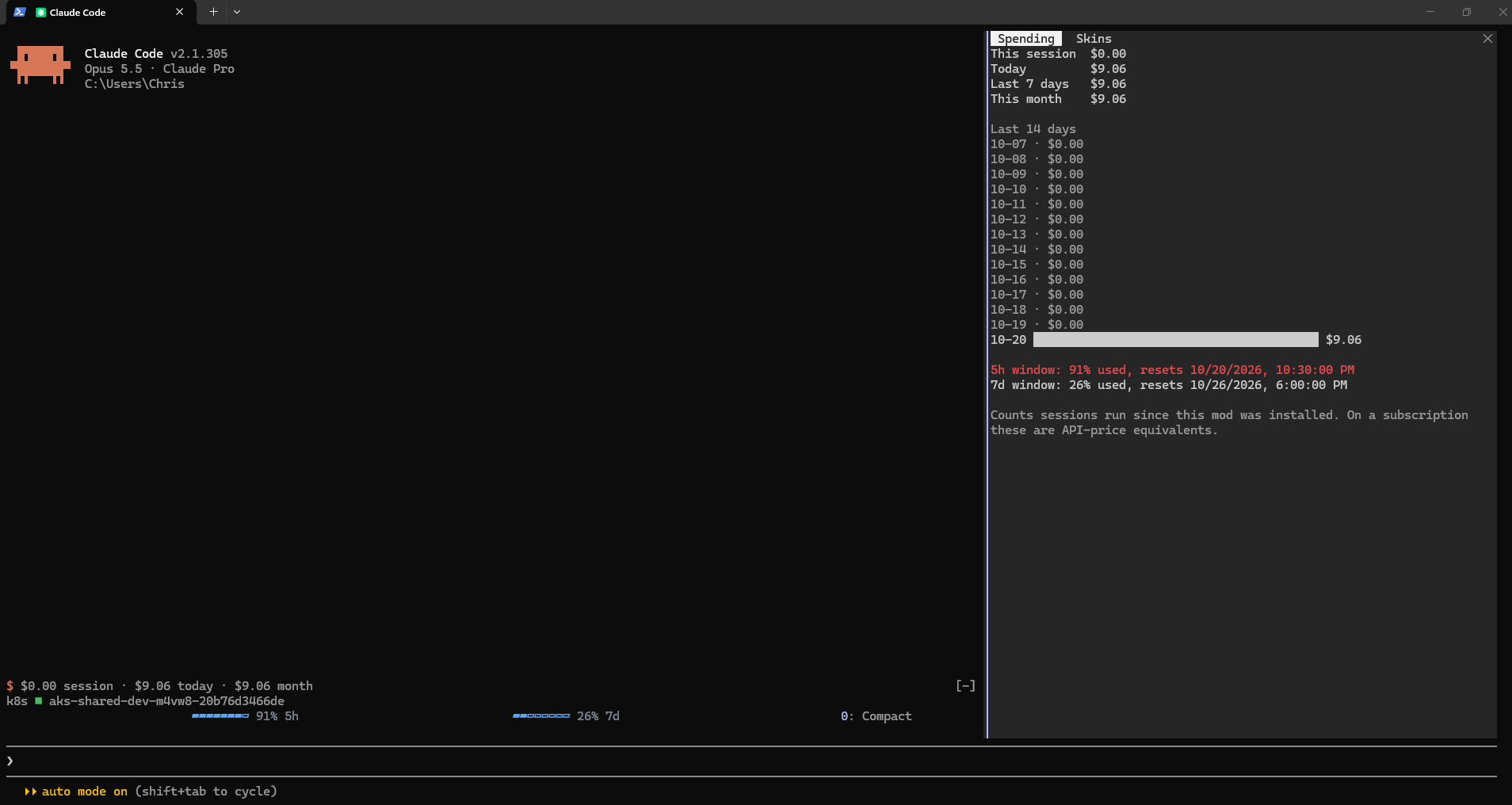1512x805 pixels.
Task: Click the PowerShell icon in title bar
Action: click(x=20, y=12)
